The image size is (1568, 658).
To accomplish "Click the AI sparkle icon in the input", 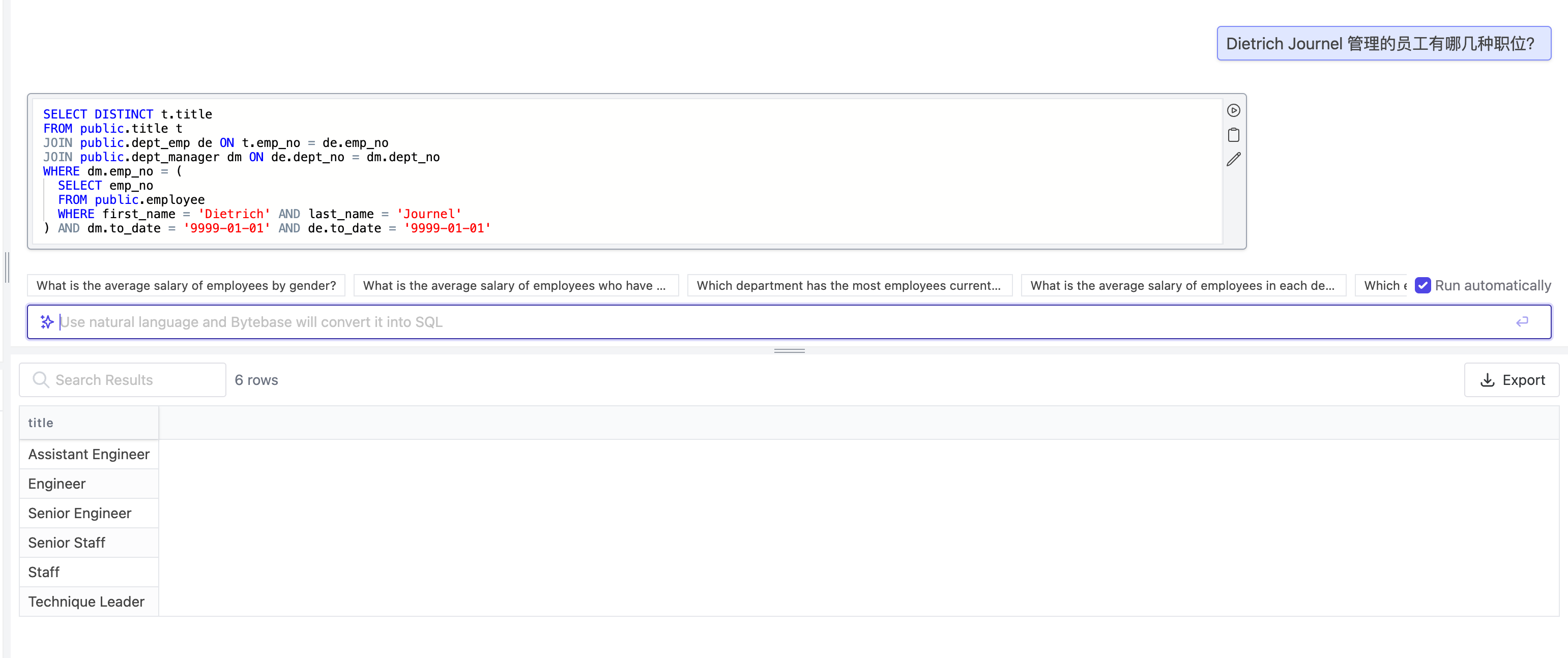I will pyautogui.click(x=47, y=322).
